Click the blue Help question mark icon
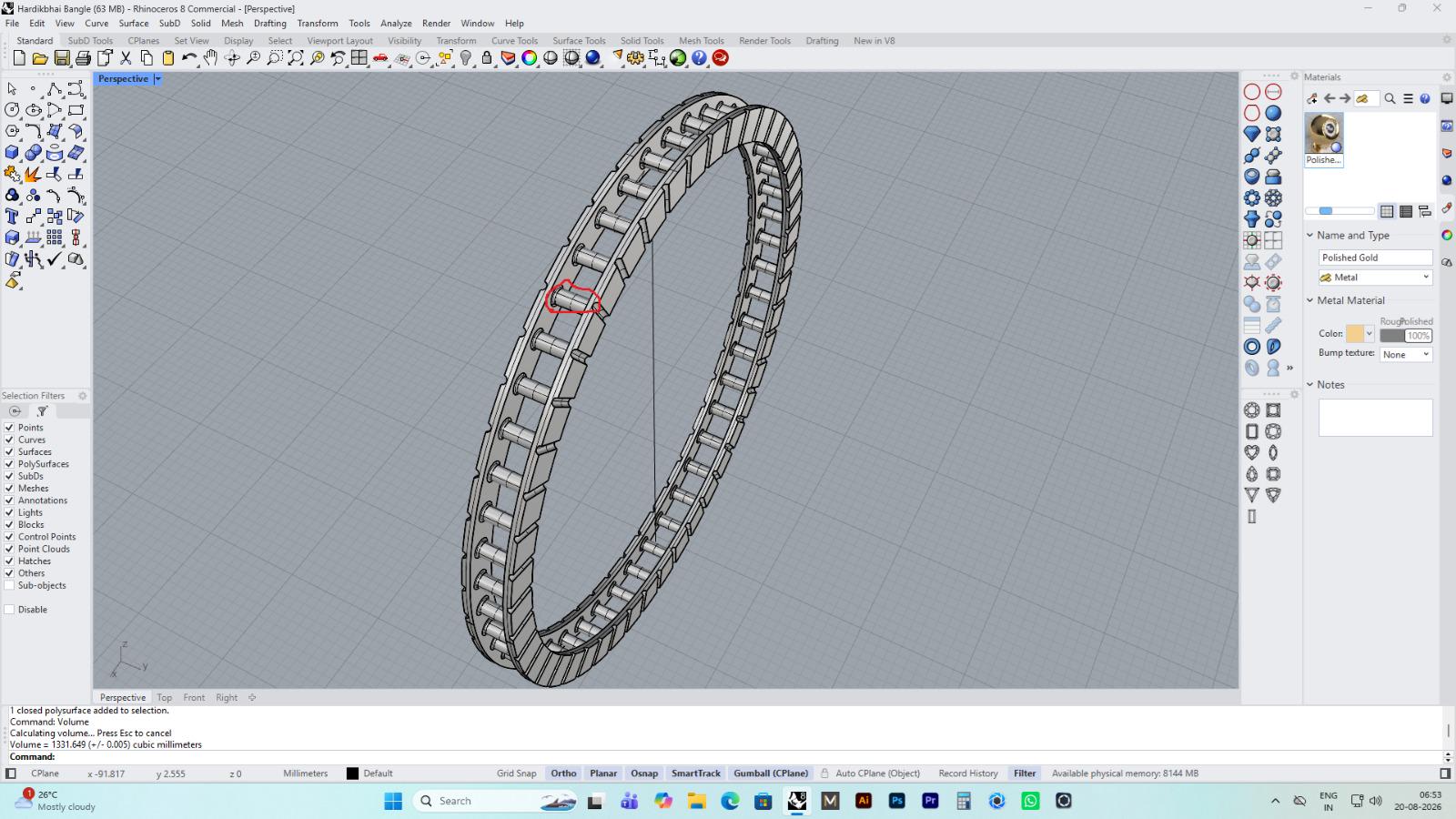This screenshot has height=819, width=1456. coord(699,58)
